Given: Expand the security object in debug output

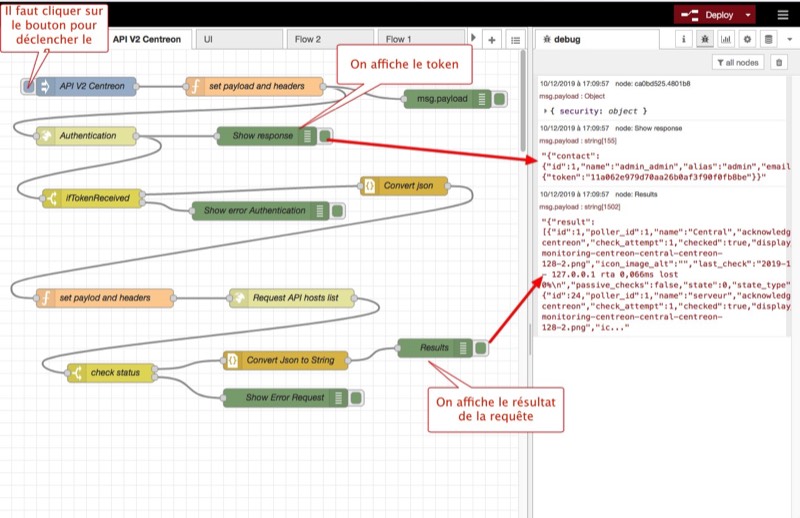Looking at the screenshot, I should coord(544,111).
